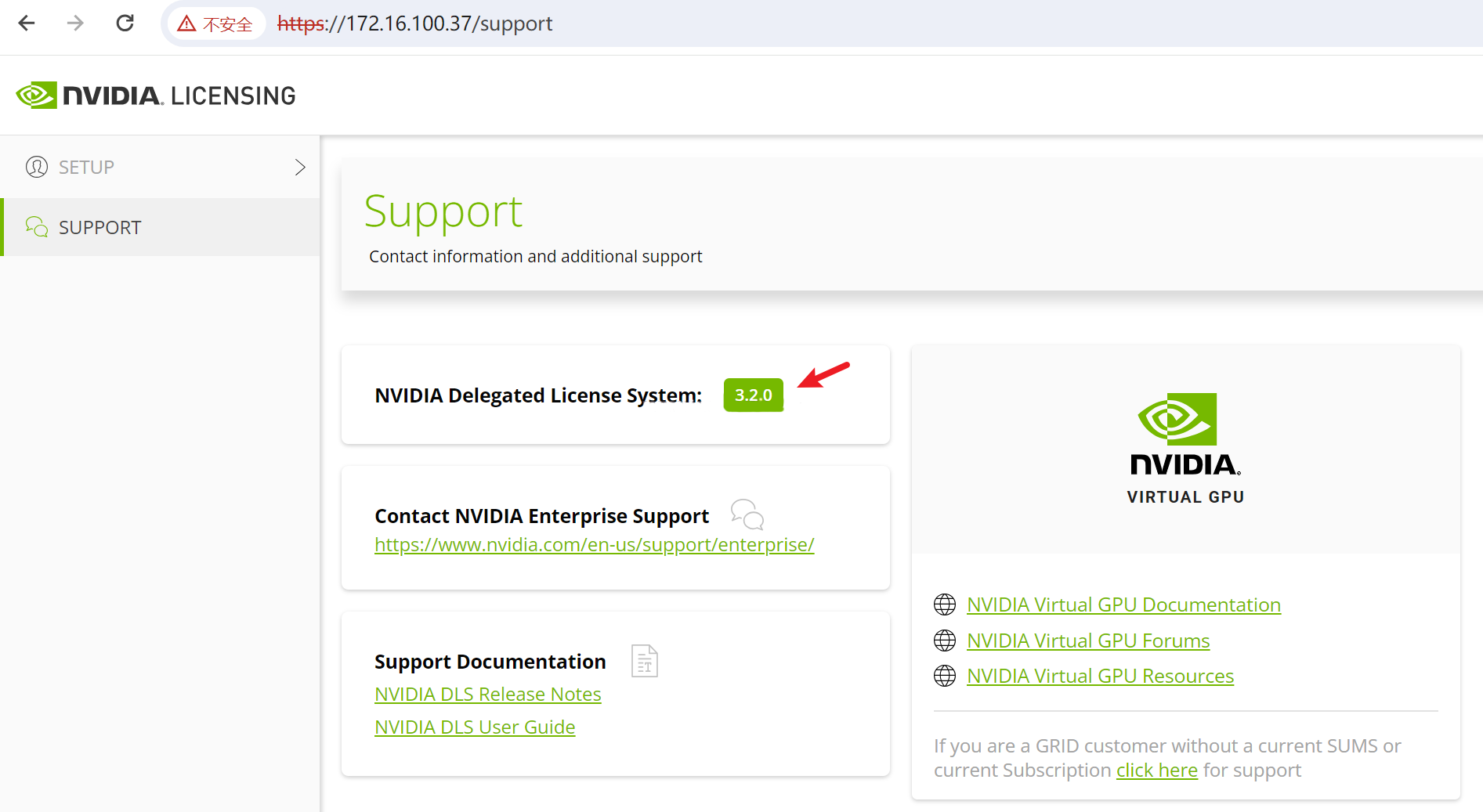Click the chat icon beside Enterprise Support
This screenshot has height=812, width=1483.
coord(747,514)
